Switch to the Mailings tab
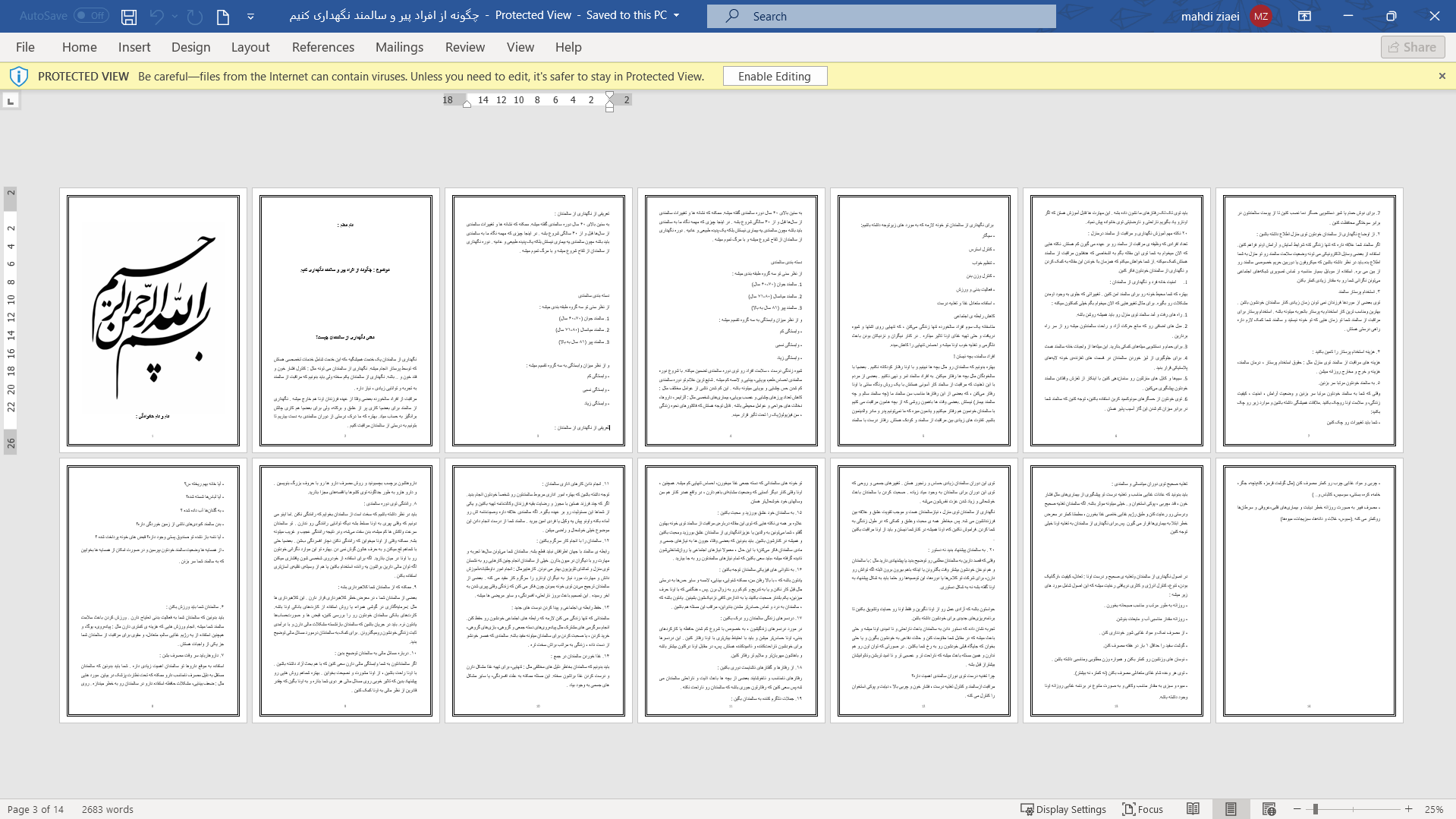This screenshot has width=1456, height=819. coord(399,47)
